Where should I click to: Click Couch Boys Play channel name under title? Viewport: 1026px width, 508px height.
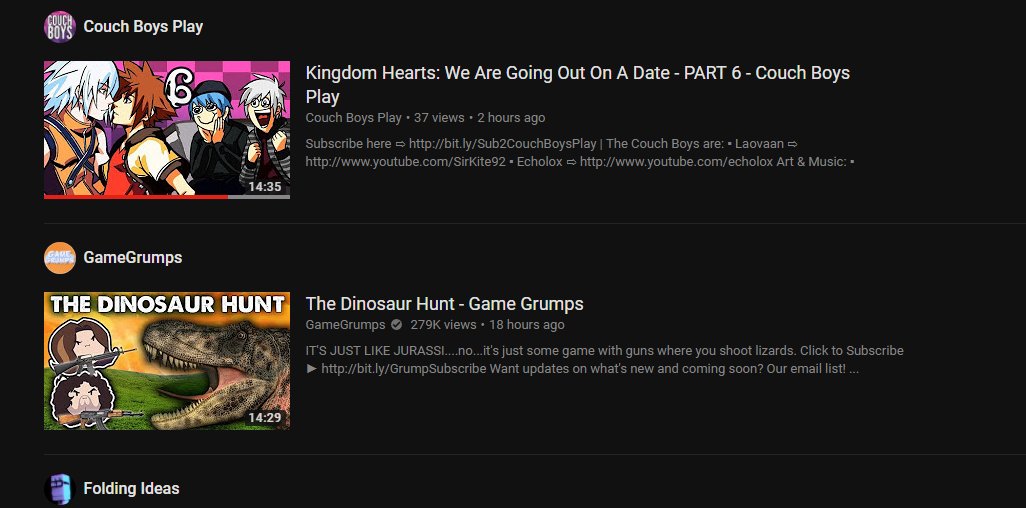coord(353,118)
